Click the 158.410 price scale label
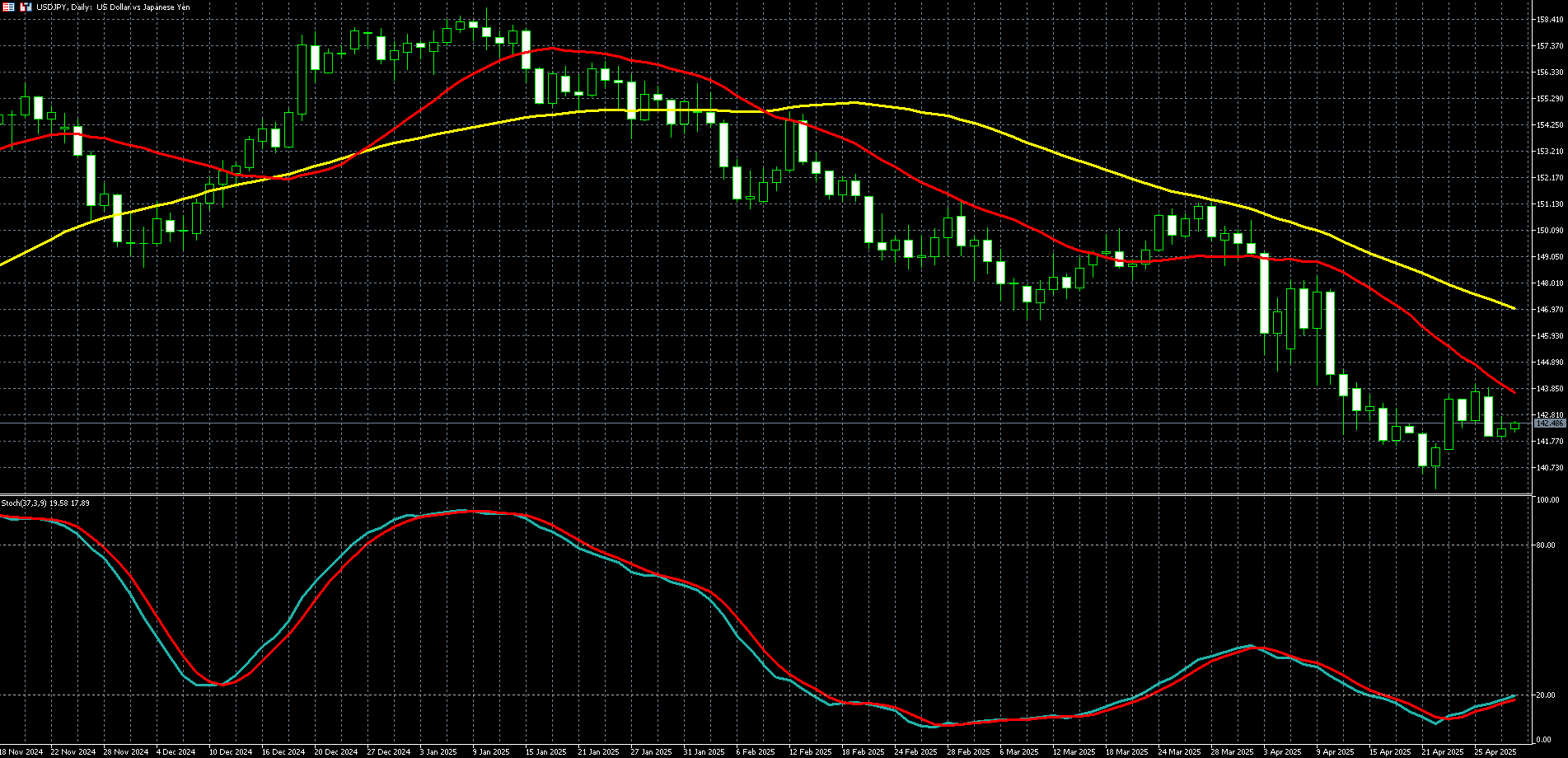Screen dimensions: 1568x758 (x=1550, y=20)
